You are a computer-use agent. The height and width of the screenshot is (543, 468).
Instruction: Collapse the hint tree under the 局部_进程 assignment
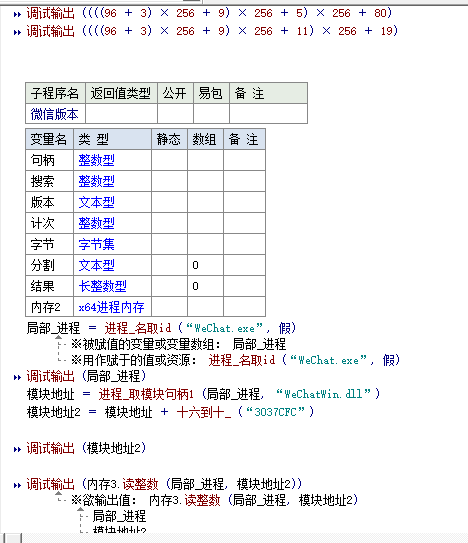tap(59, 337)
